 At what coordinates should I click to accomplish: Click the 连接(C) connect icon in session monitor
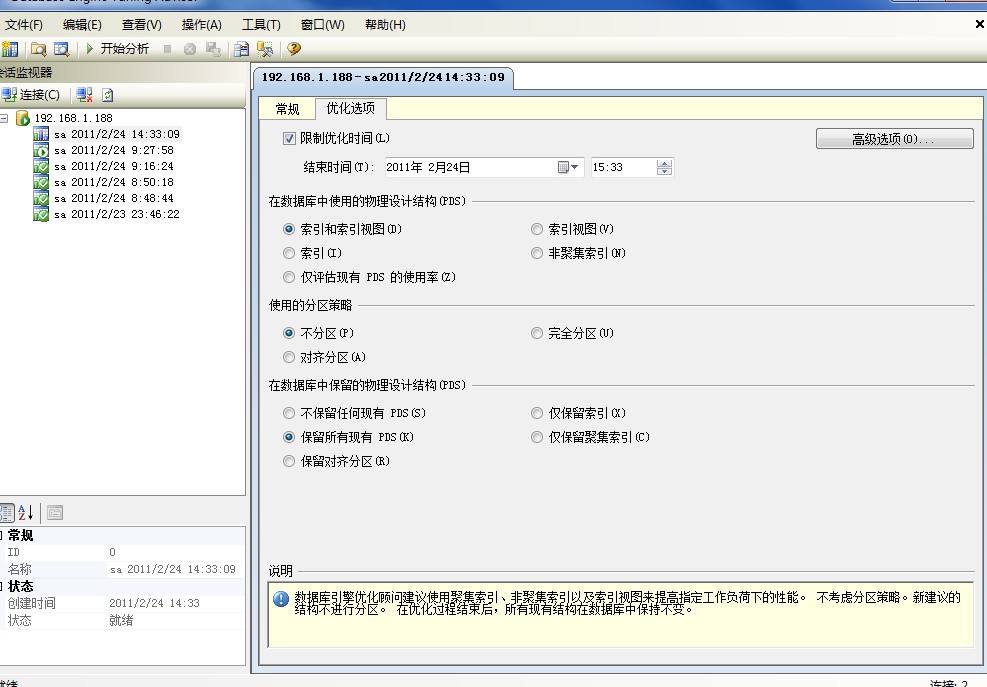[x=31, y=95]
